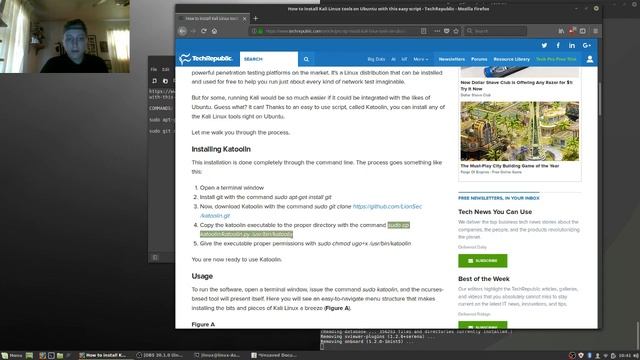Expand the More dropdown in nav
This screenshot has height=360, width=640.
420,59
